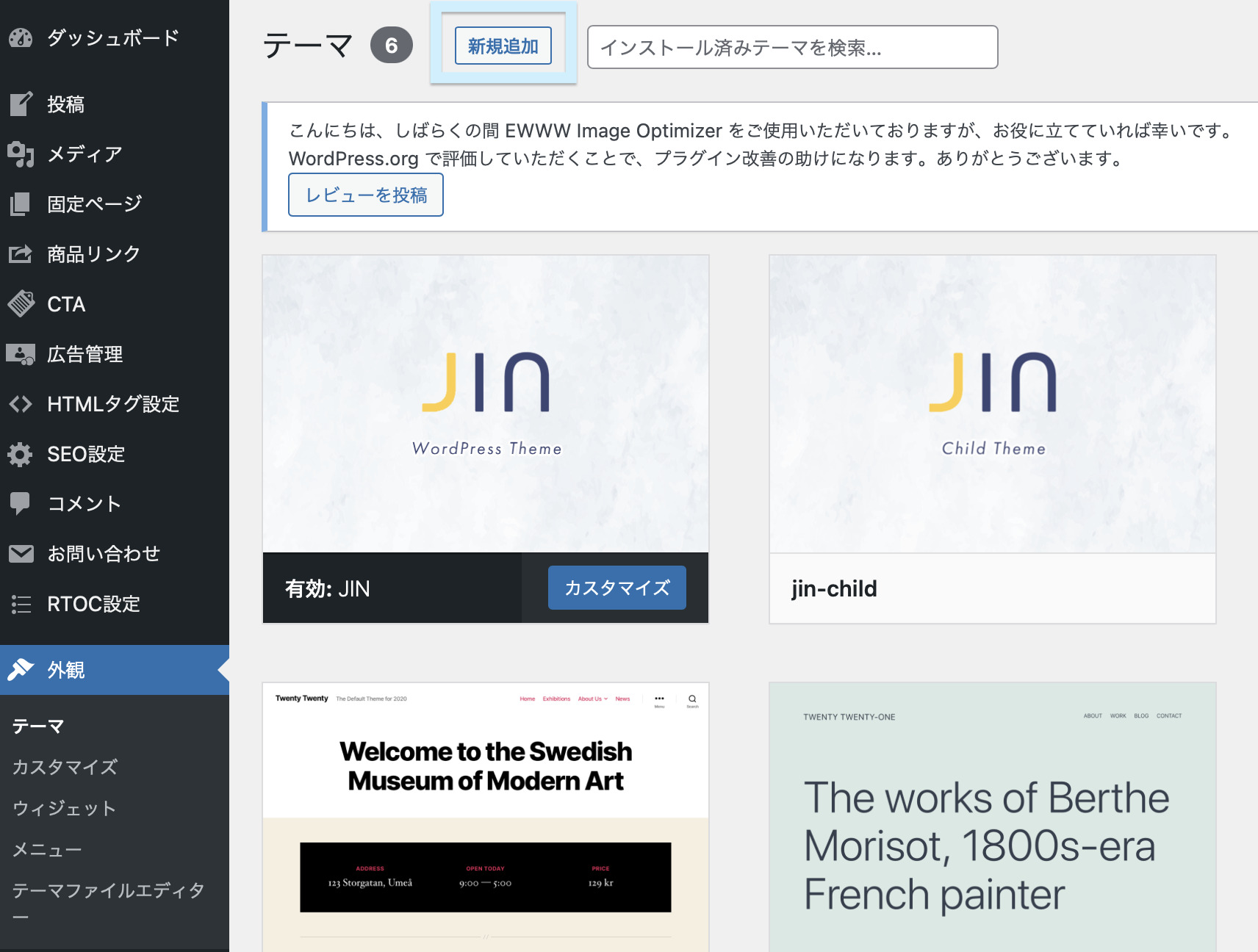Screen dimensions: 1258x952
Task: Click the 有効: JIN label
Action: pyautogui.click(x=328, y=588)
